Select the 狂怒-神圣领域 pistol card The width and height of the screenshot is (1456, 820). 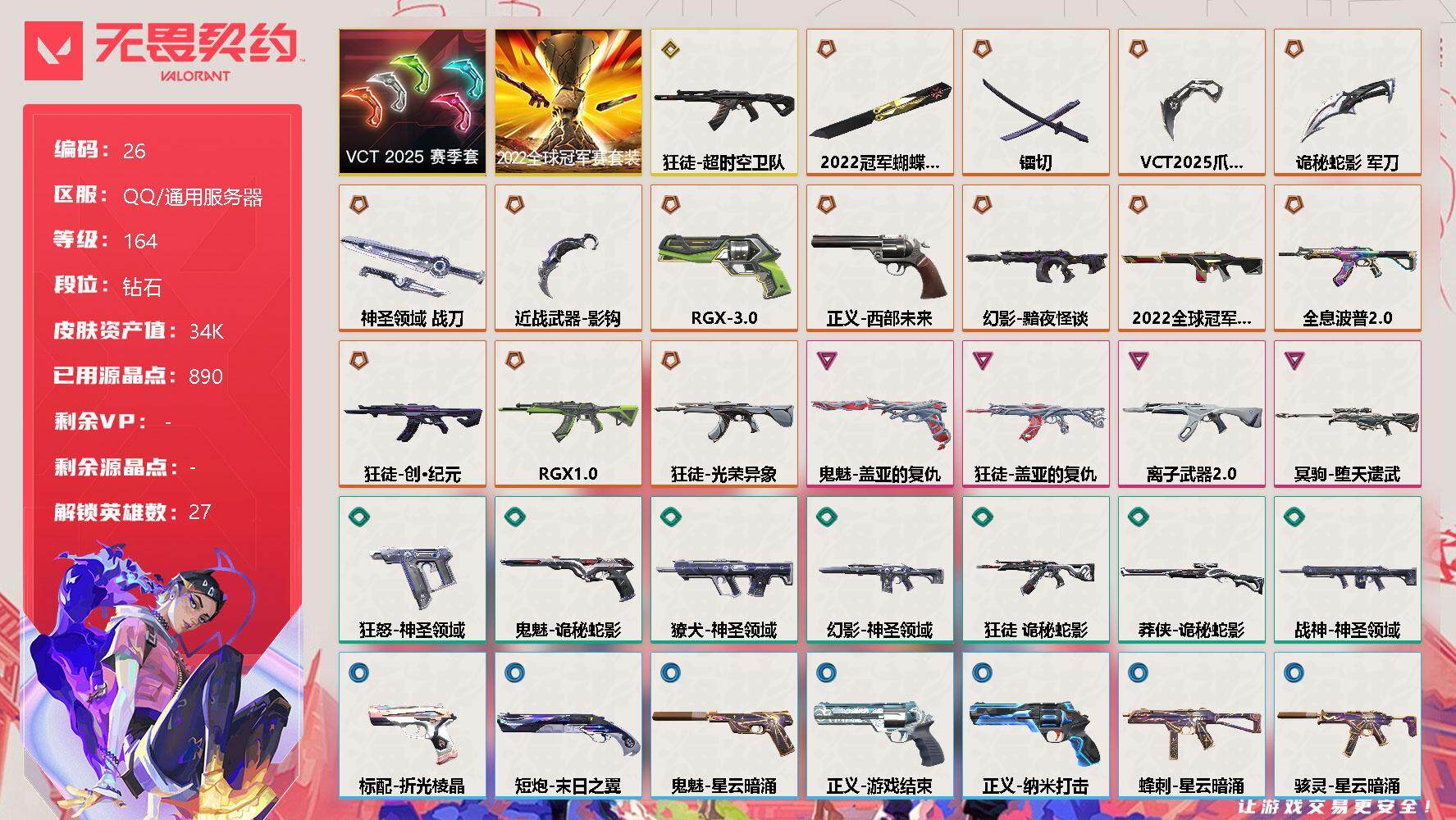[412, 569]
